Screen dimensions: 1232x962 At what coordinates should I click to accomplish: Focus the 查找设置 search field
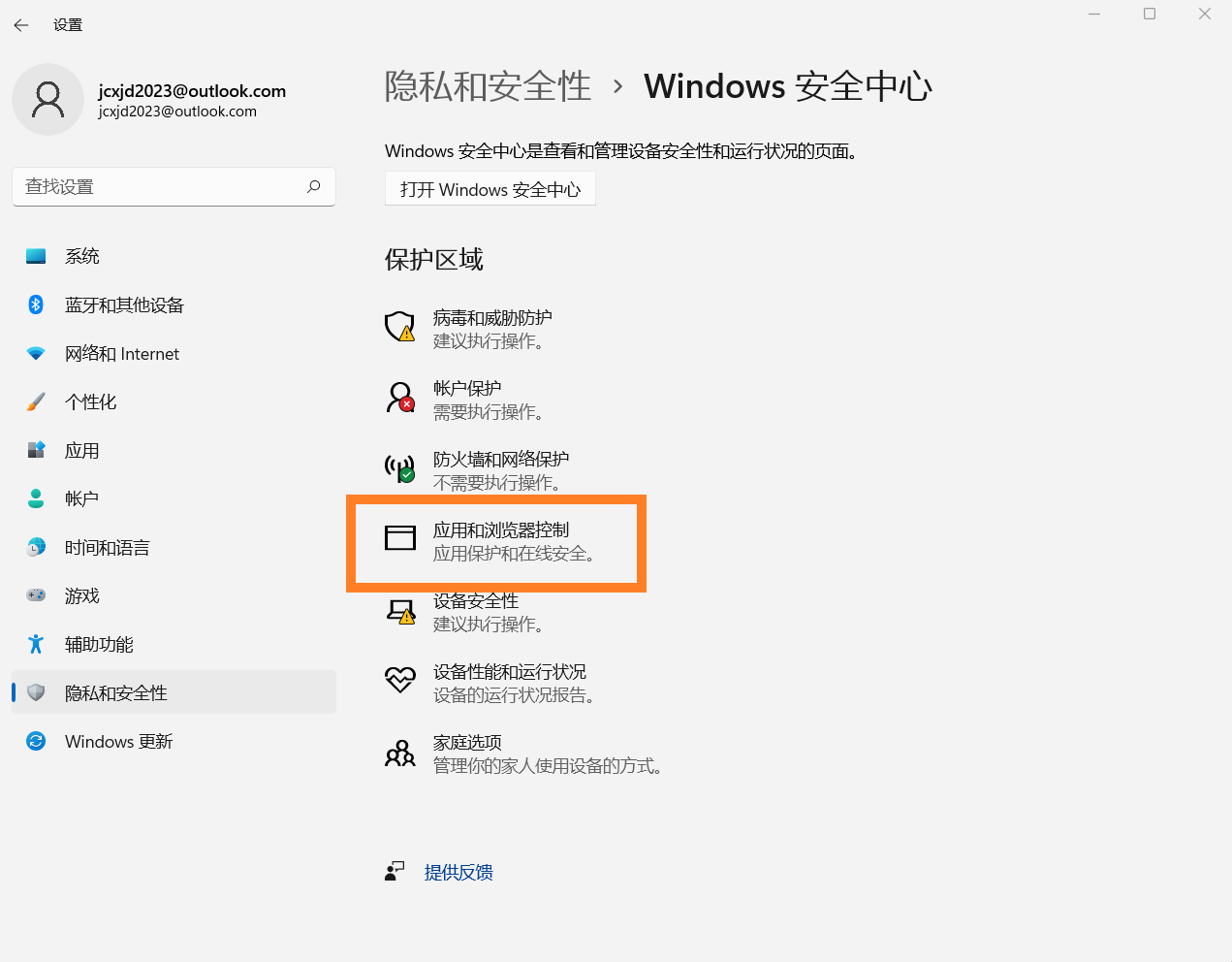174,186
